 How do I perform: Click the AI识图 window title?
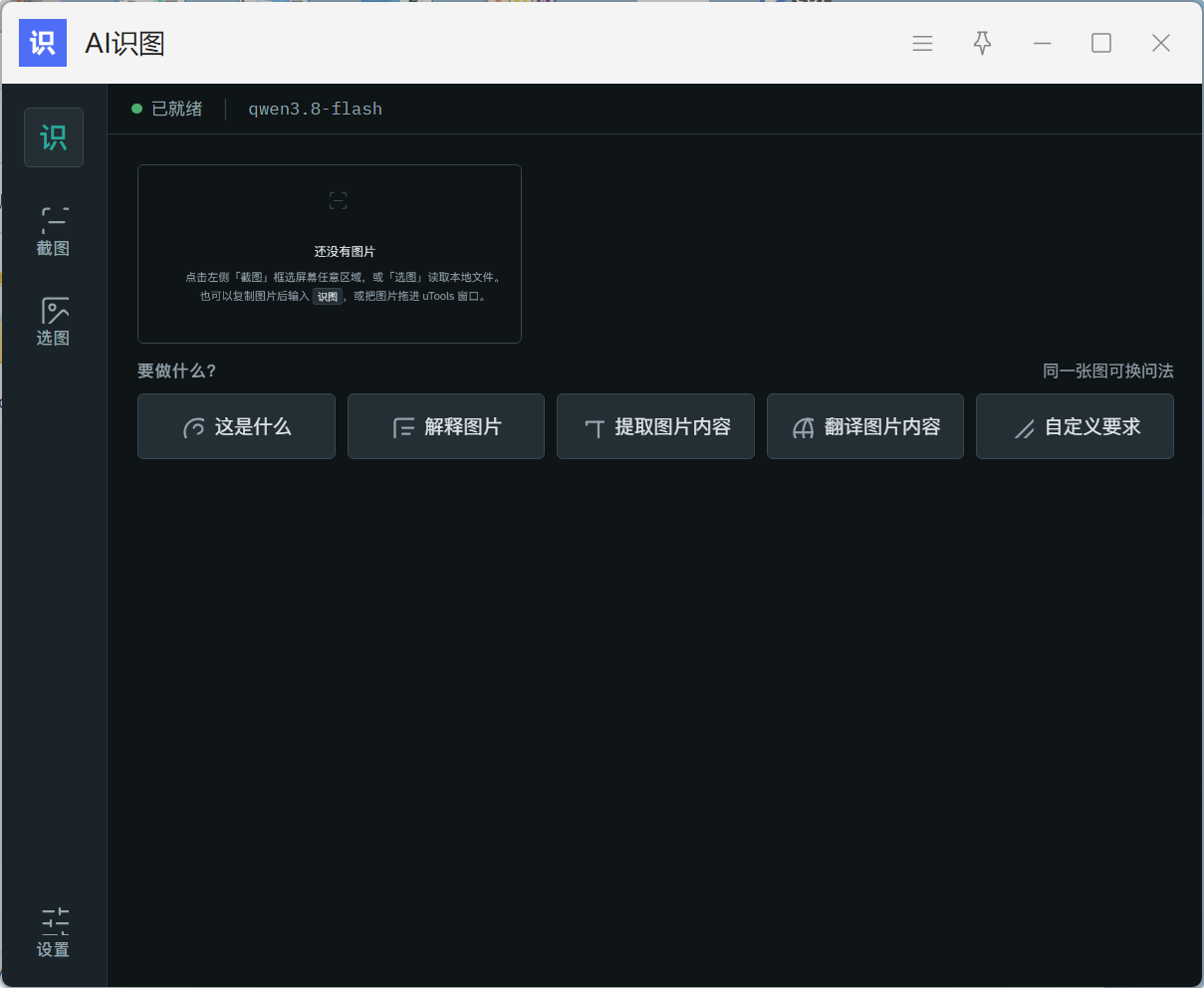(124, 43)
